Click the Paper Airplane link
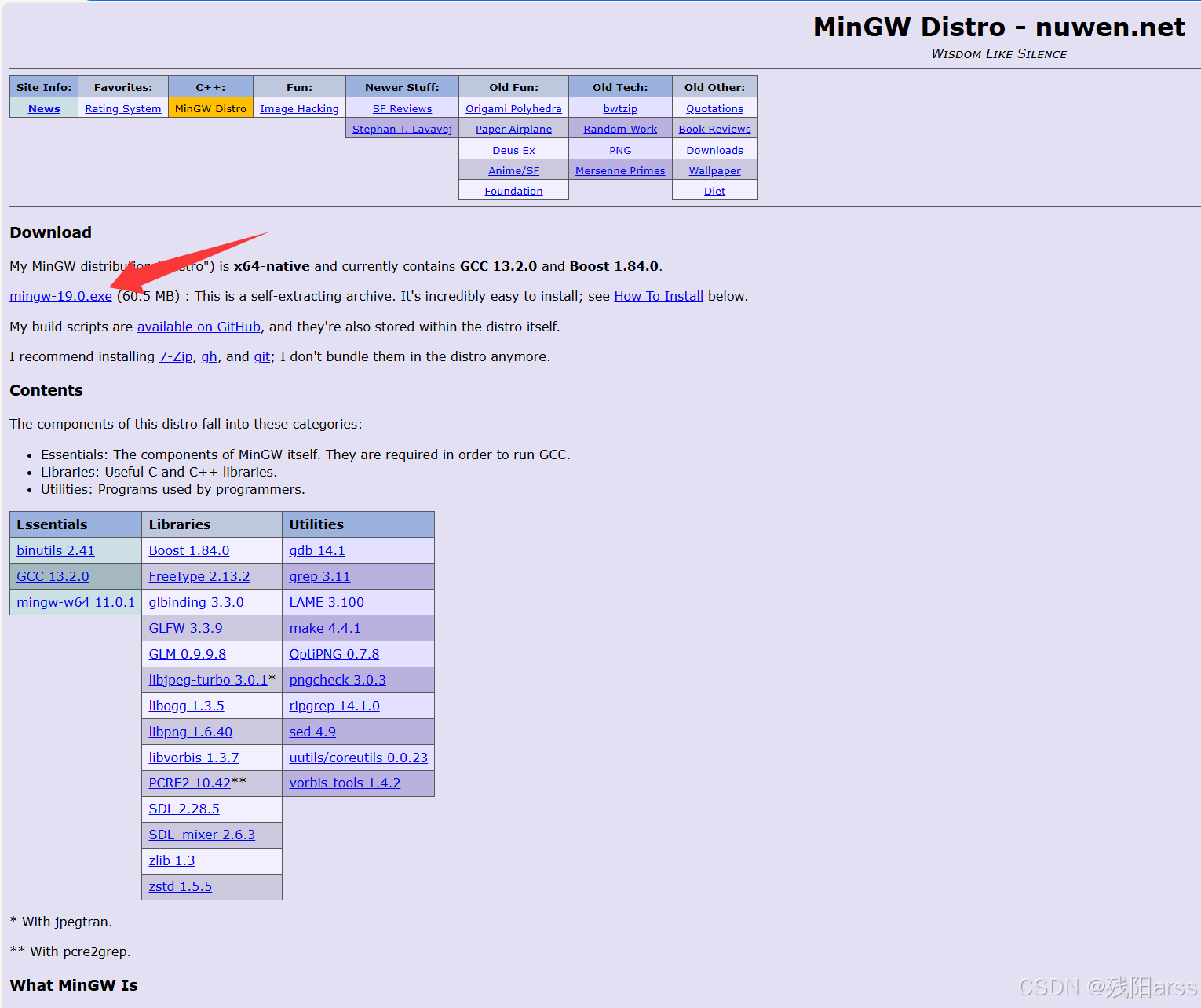Viewport: 1201px width, 1008px height. pos(513,129)
